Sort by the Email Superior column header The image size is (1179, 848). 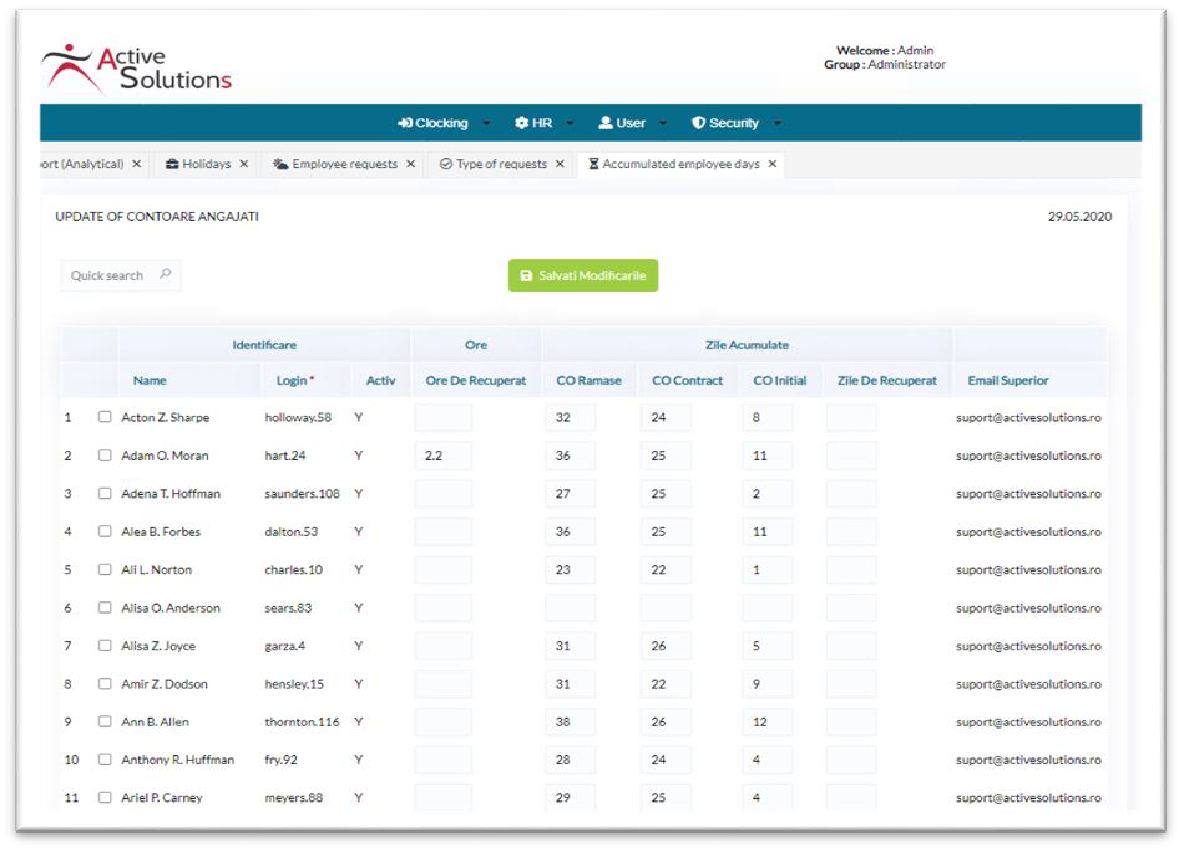1008,380
